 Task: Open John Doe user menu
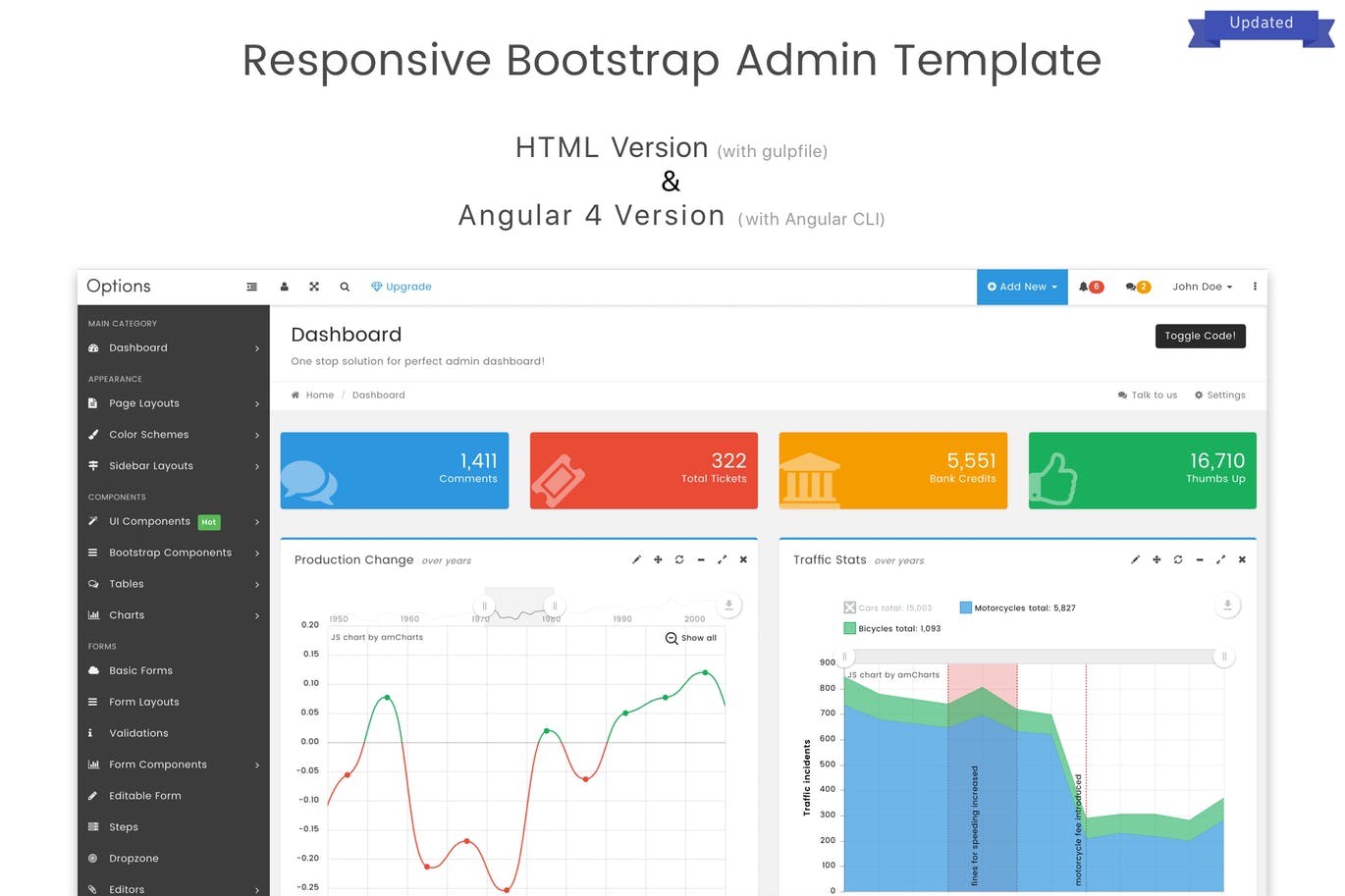[1202, 287]
